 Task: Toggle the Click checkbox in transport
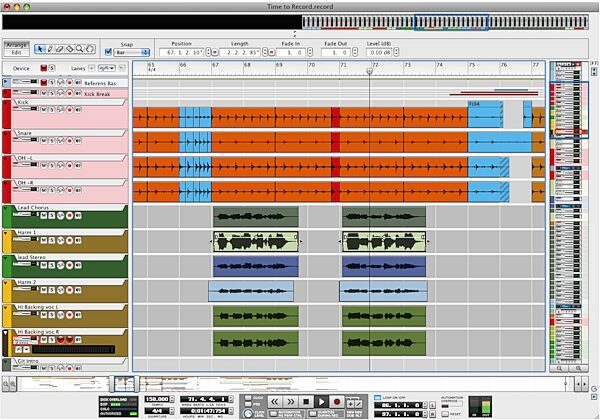pyautogui.click(x=248, y=399)
